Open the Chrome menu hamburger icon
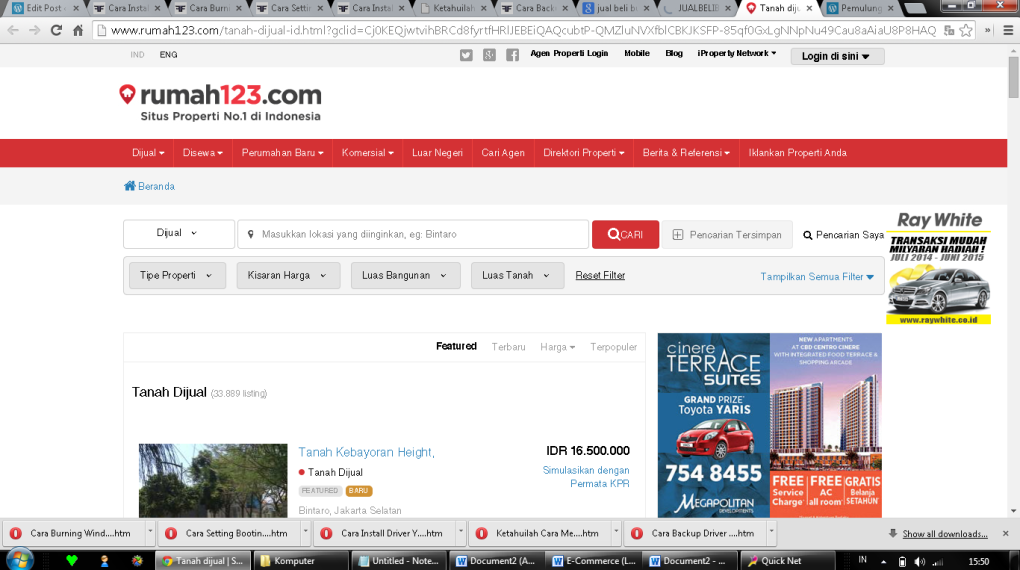Screen dimensions: 1020x570 click(1008, 30)
